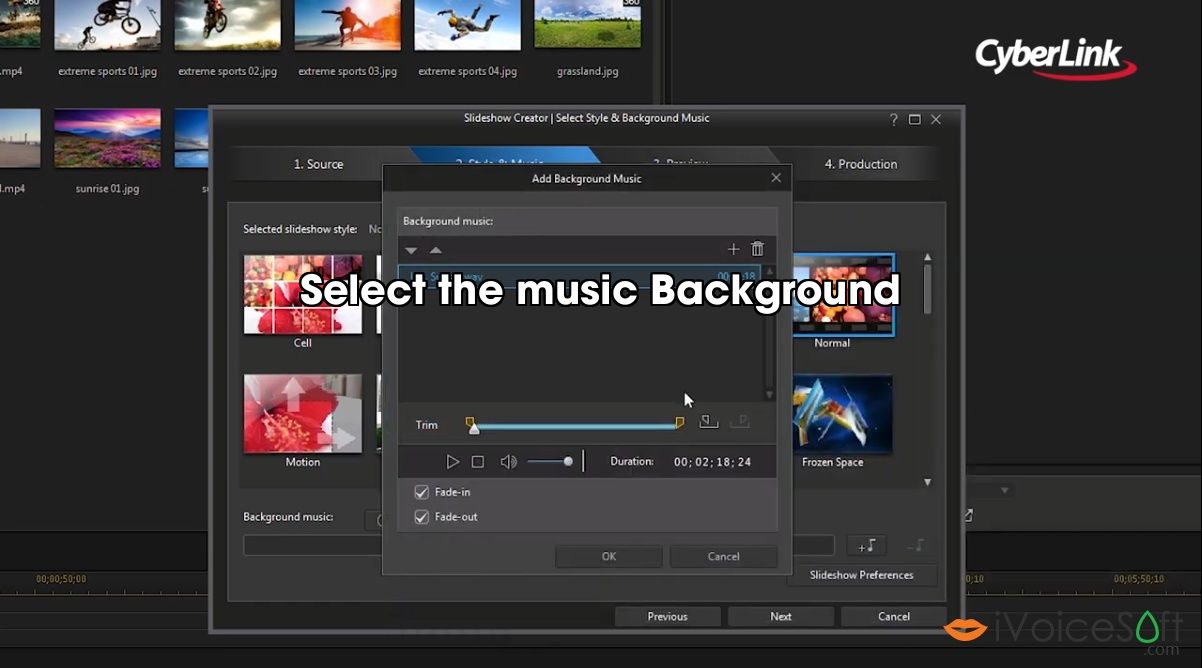Open help in the Slideshow Creator window

(x=893, y=119)
